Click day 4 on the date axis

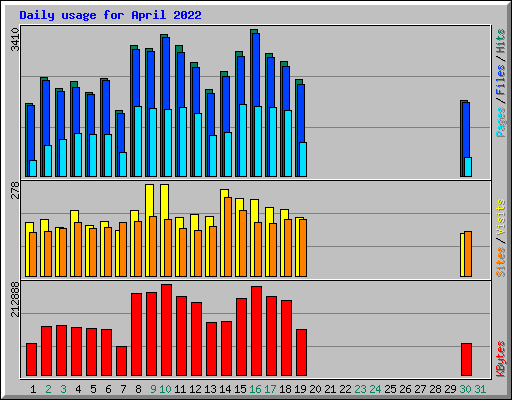pos(78,389)
